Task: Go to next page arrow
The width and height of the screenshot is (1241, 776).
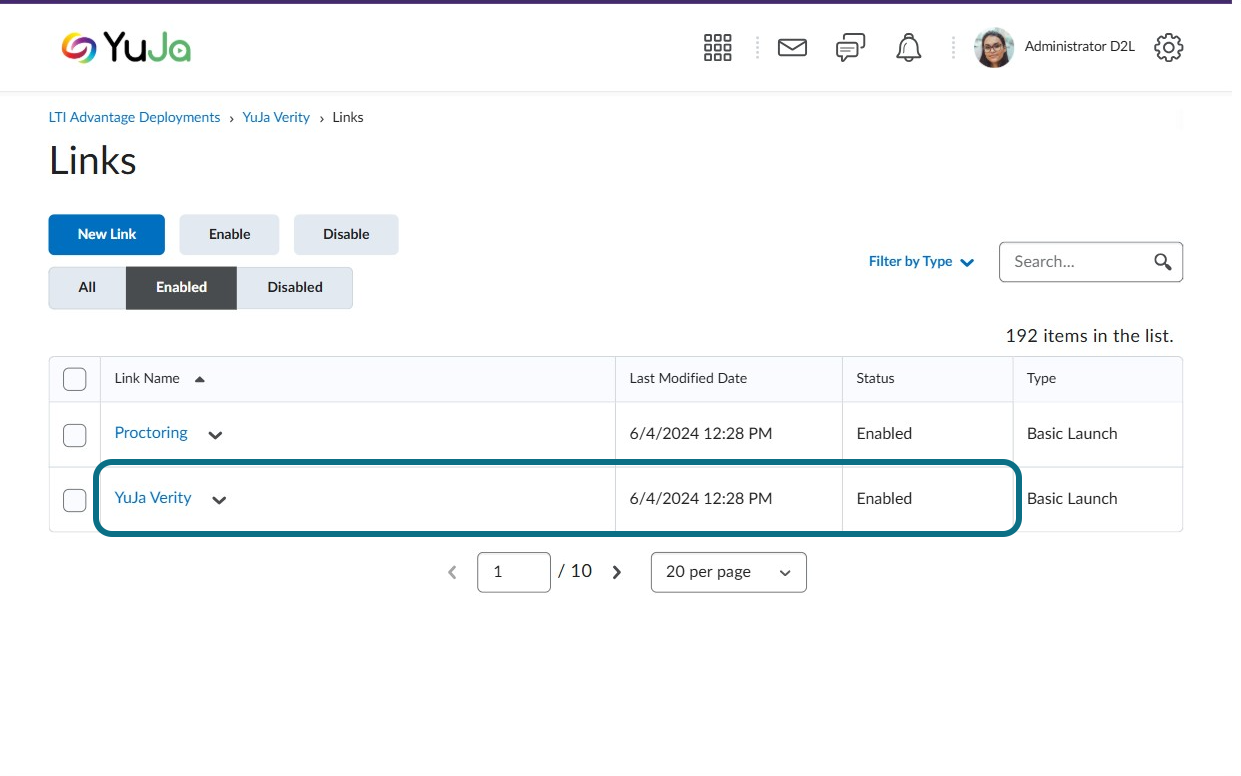Action: tap(617, 572)
